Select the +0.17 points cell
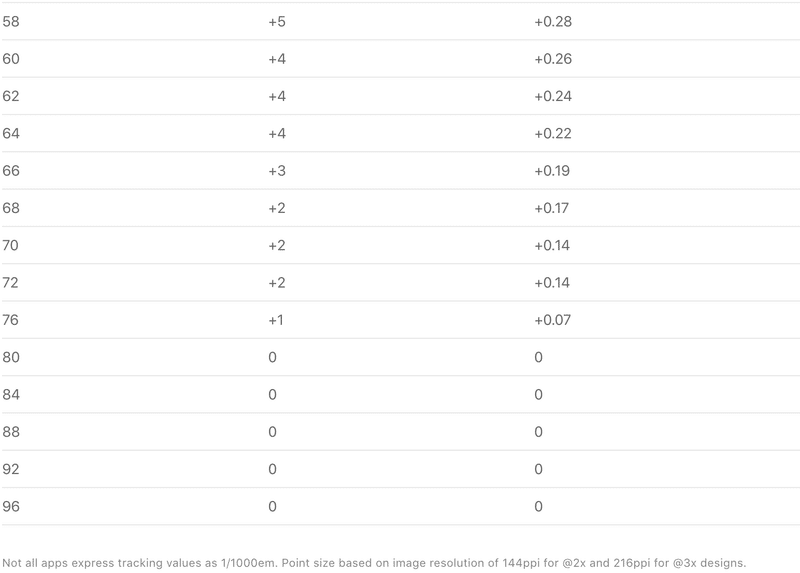This screenshot has height=573, width=800. [x=552, y=208]
